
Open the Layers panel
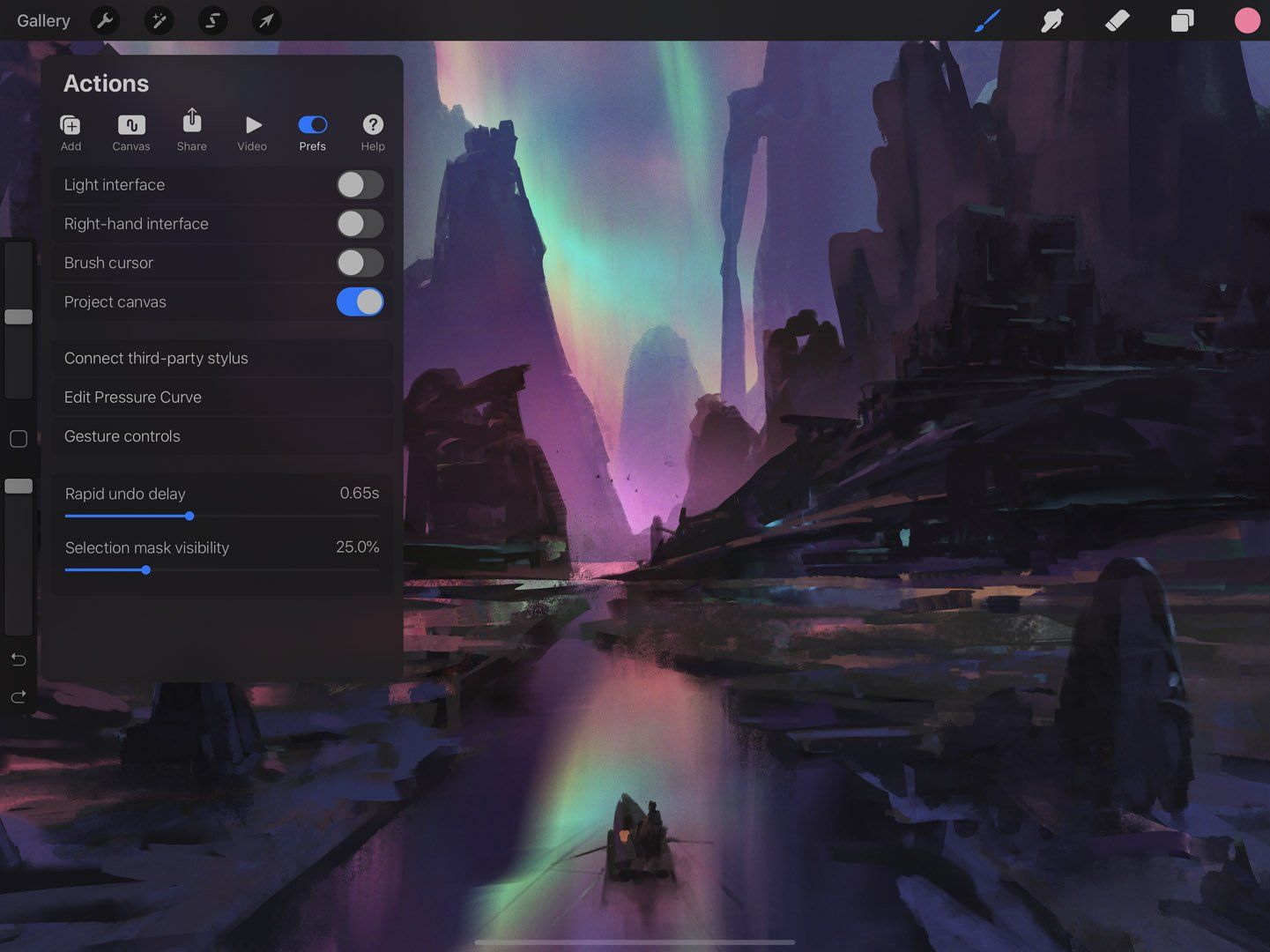pyautogui.click(x=1182, y=20)
